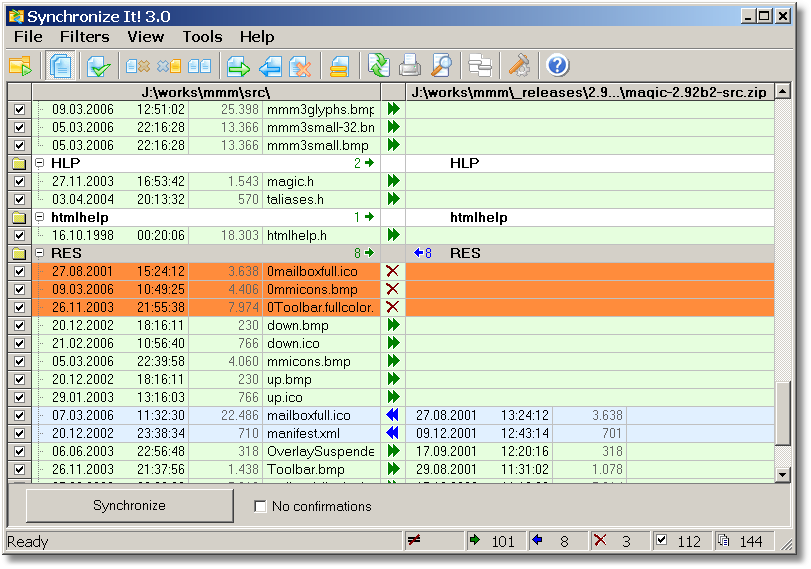This screenshot has width=811, height=569.
Task: Collapse the htmlhelp folder group
Action: pos(40,217)
